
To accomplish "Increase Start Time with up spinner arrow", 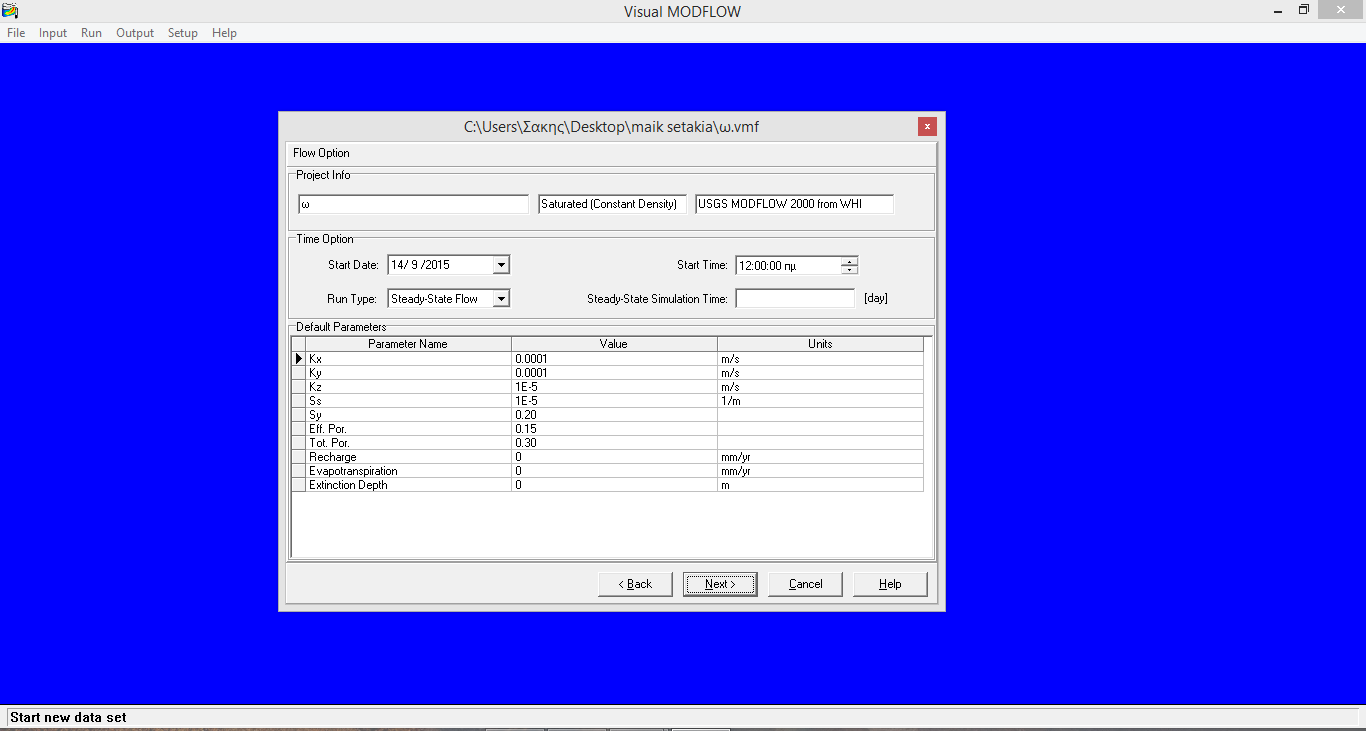I will pyautogui.click(x=849, y=261).
